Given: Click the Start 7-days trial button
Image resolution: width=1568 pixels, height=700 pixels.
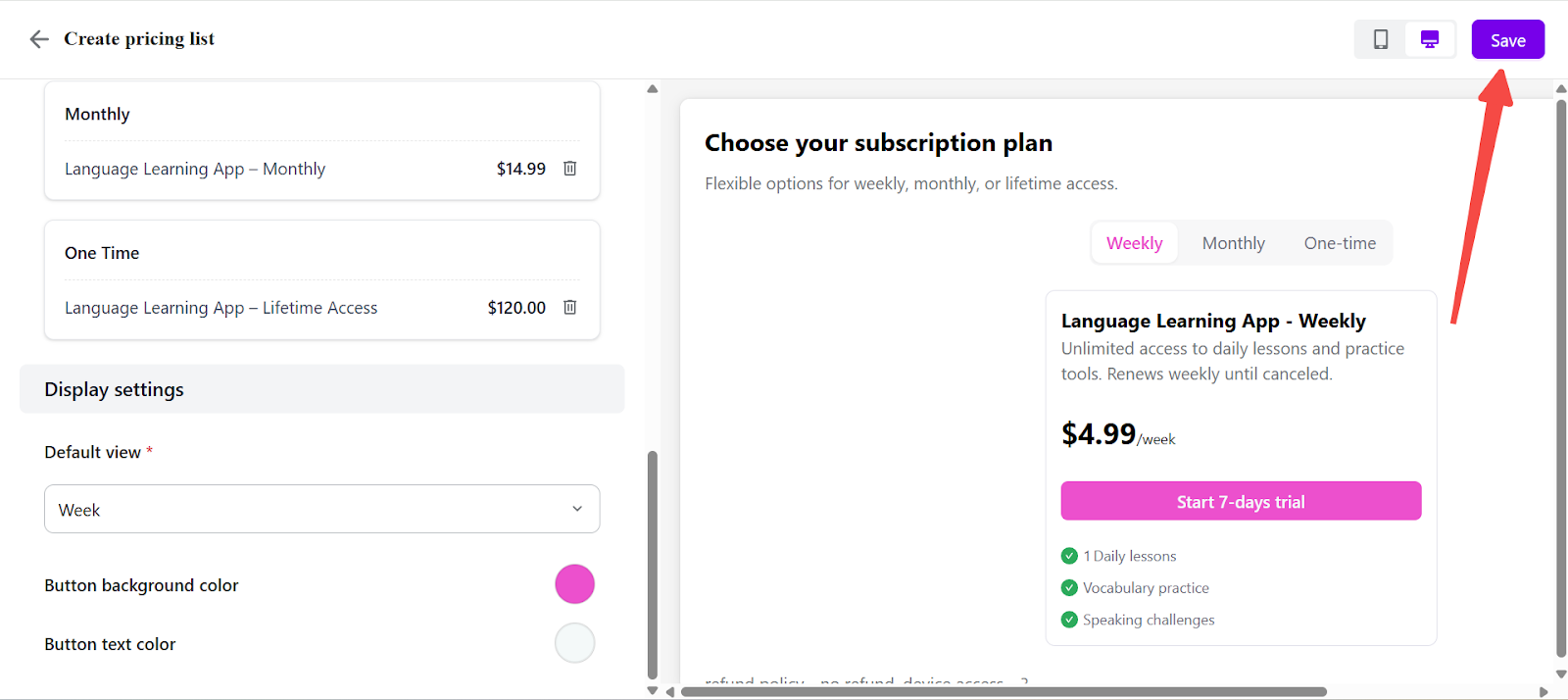Looking at the screenshot, I should (x=1241, y=501).
